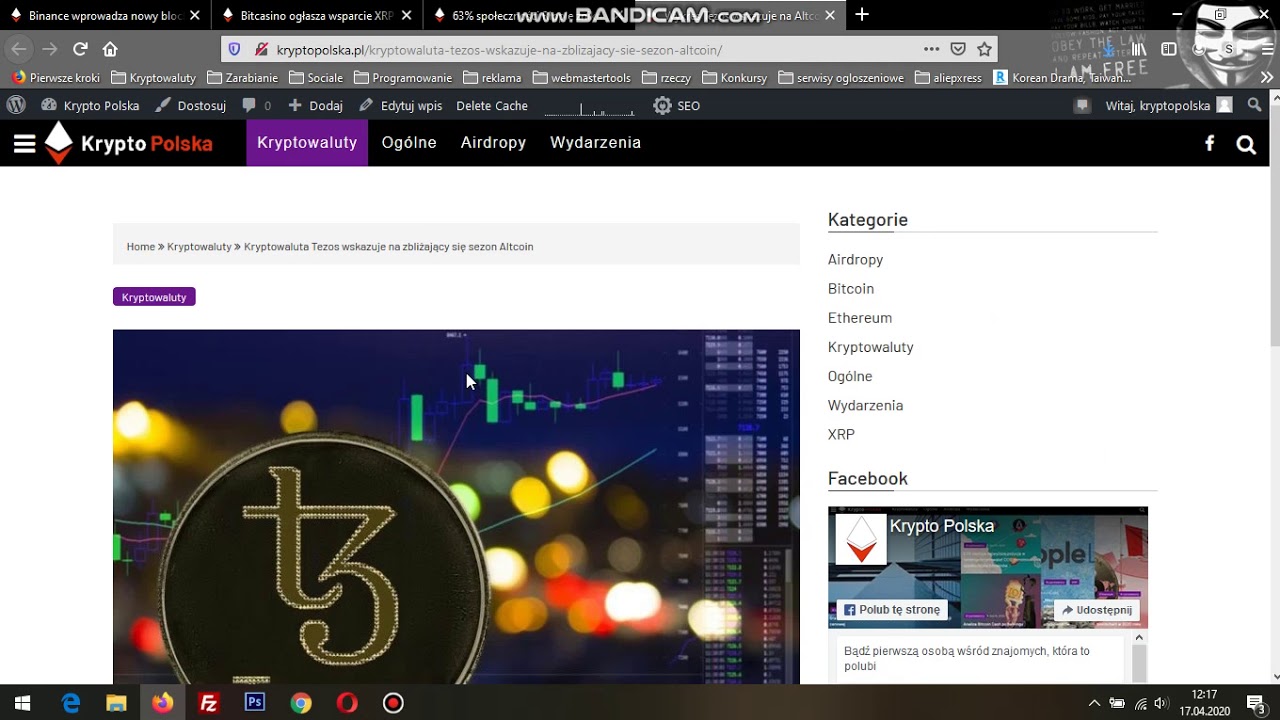
Task: Open the Kryptowaluty sidebar category link
Action: point(871,347)
